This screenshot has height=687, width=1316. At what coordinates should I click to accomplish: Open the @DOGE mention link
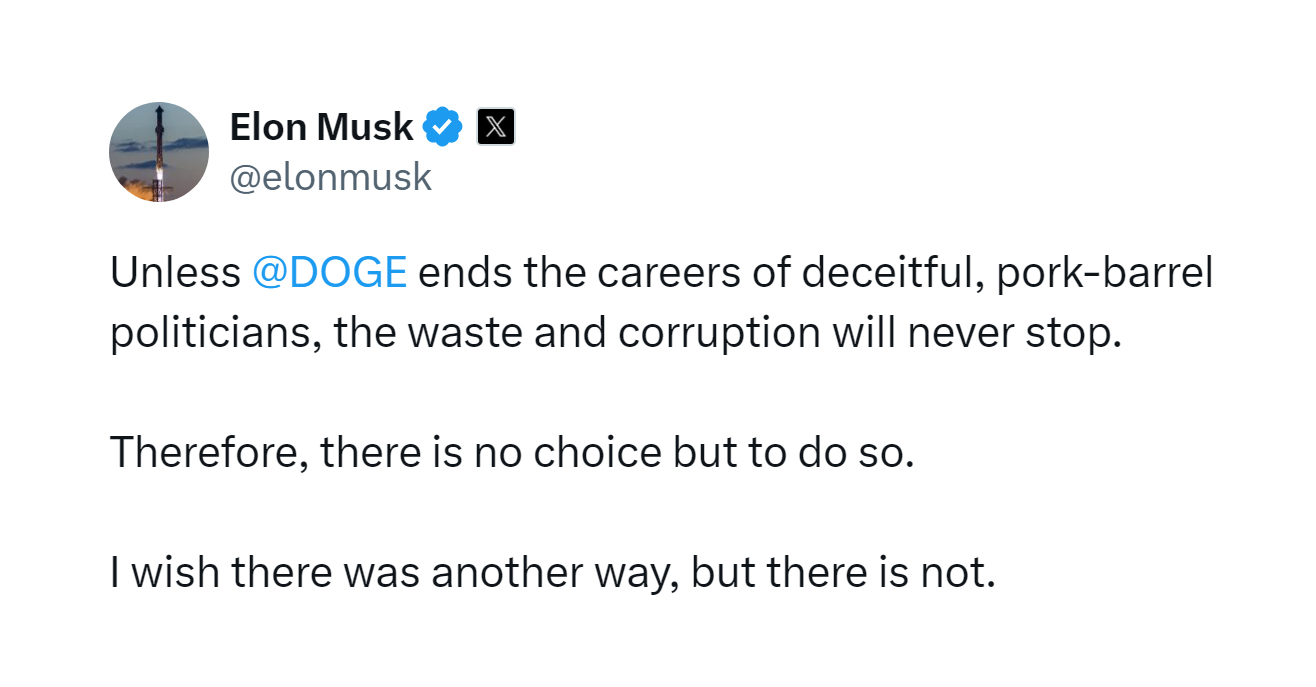tap(330, 273)
